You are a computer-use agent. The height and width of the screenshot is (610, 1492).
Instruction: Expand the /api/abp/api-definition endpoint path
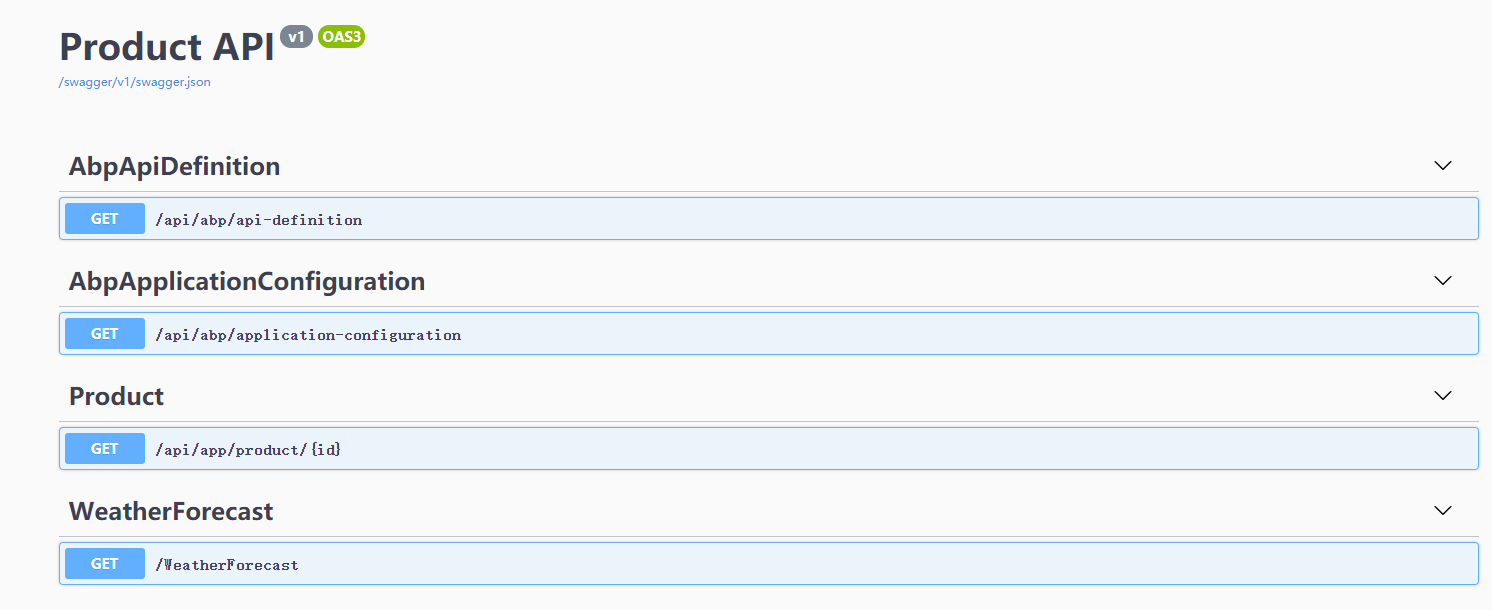pos(258,220)
